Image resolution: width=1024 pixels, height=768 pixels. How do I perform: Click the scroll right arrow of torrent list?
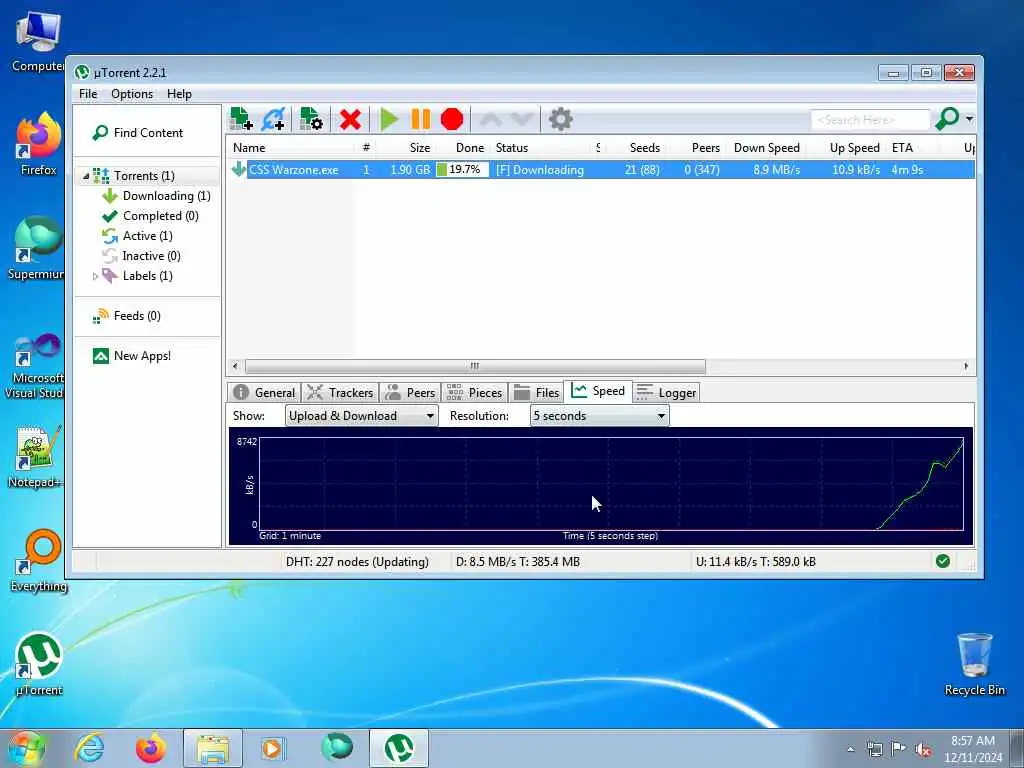tap(966, 366)
